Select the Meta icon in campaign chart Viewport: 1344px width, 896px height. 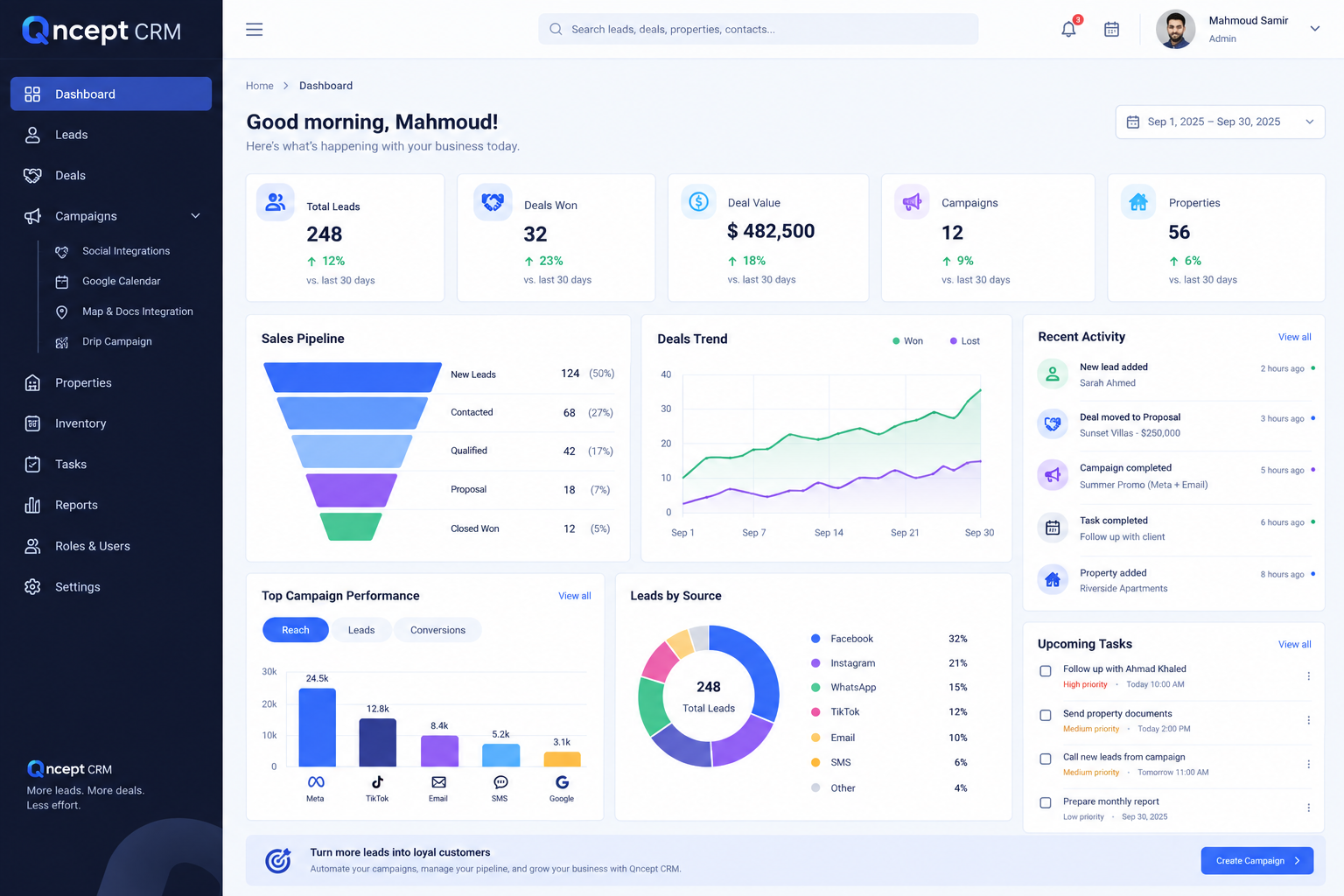316,781
